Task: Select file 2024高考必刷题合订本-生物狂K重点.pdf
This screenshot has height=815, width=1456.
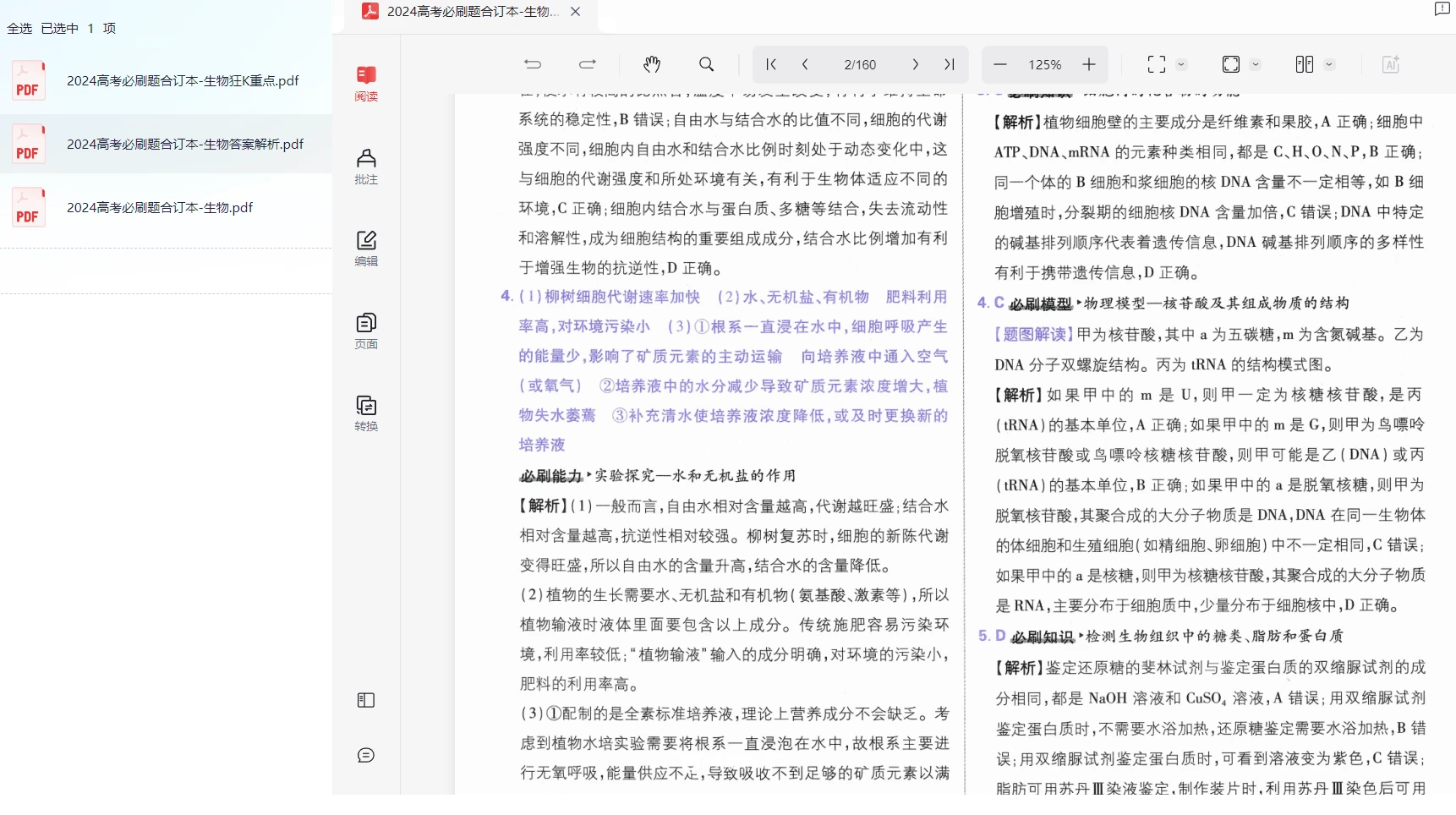Action: [x=166, y=80]
